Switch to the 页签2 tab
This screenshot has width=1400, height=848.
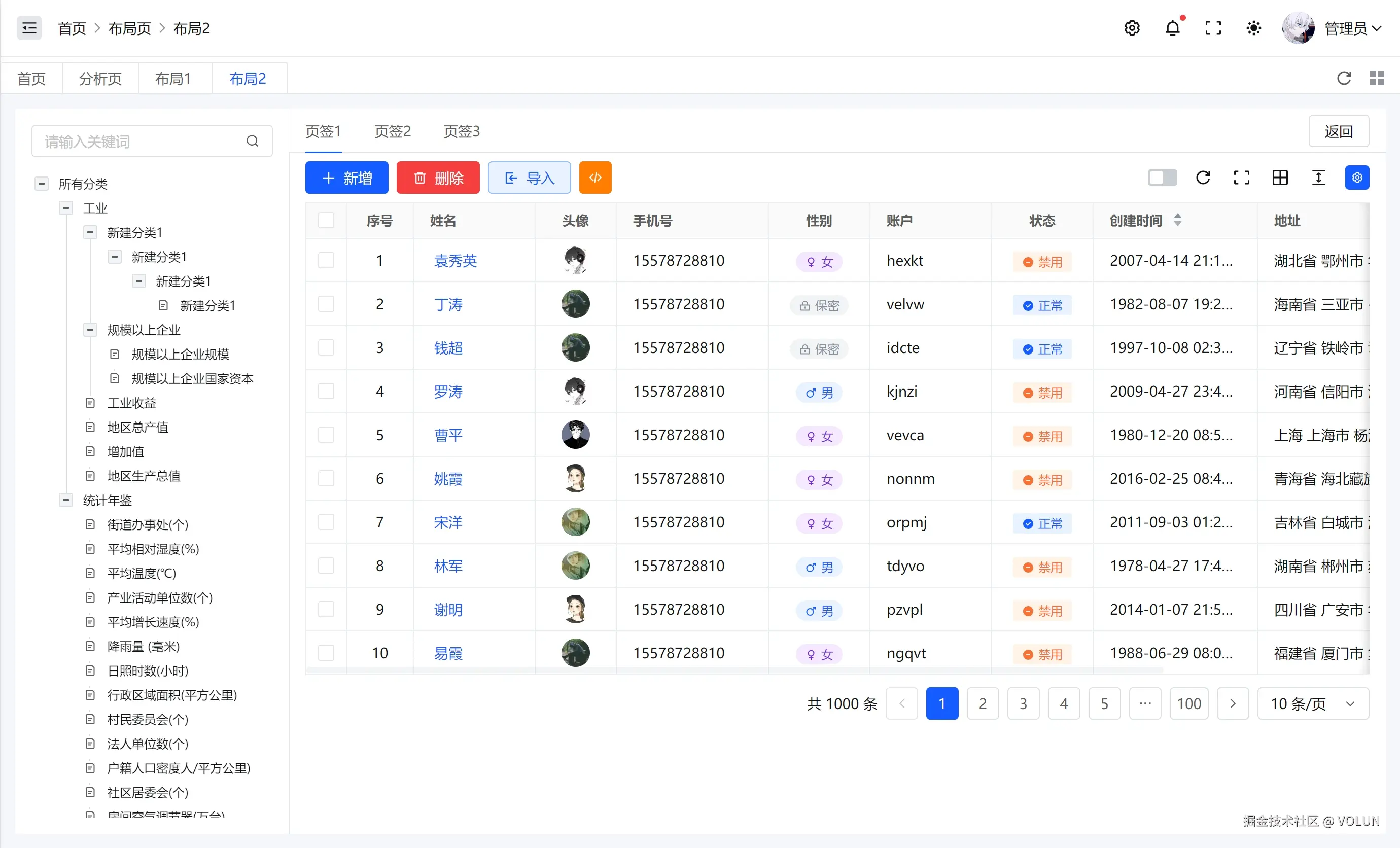(392, 132)
